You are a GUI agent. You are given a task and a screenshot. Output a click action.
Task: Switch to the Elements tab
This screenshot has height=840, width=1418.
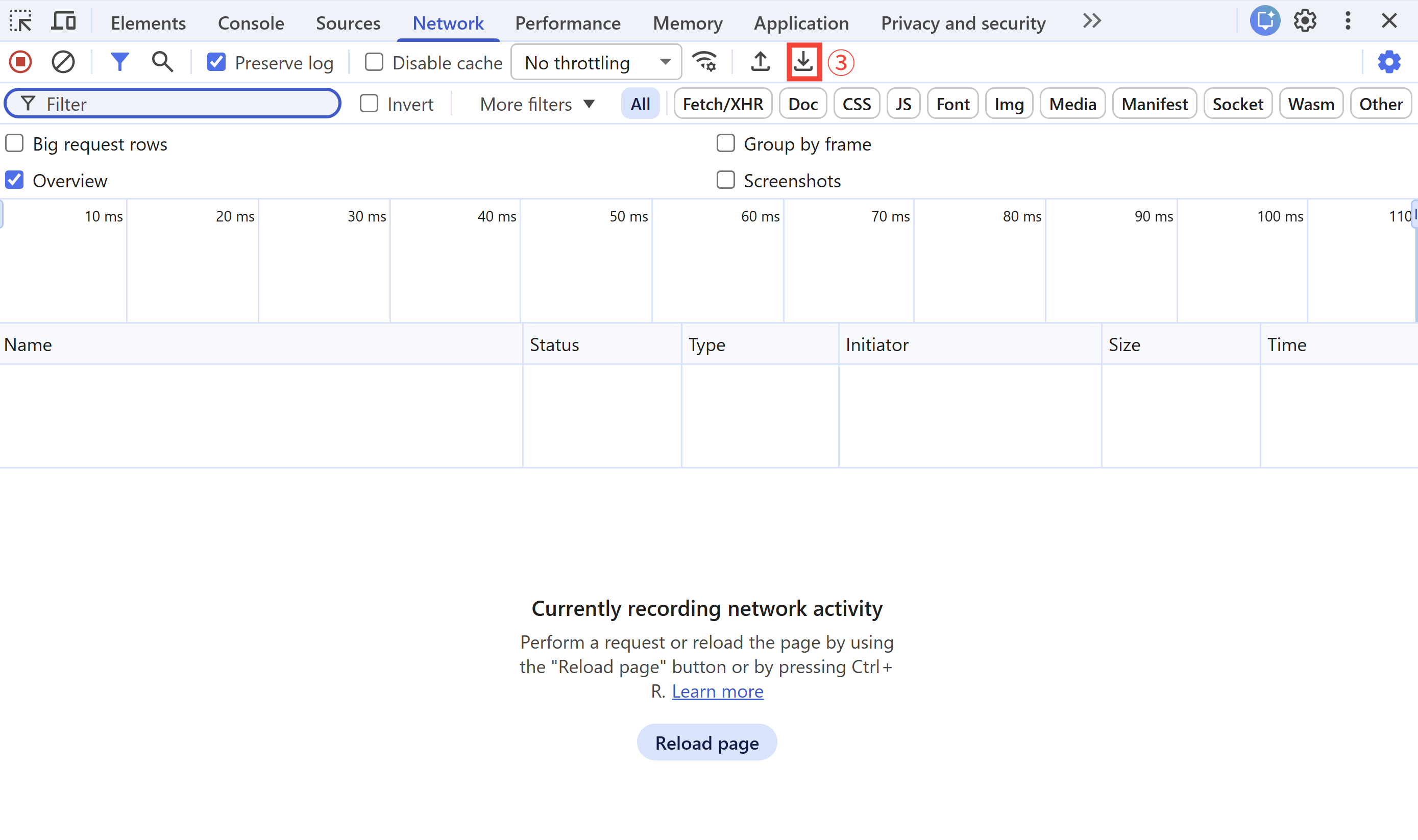[149, 22]
